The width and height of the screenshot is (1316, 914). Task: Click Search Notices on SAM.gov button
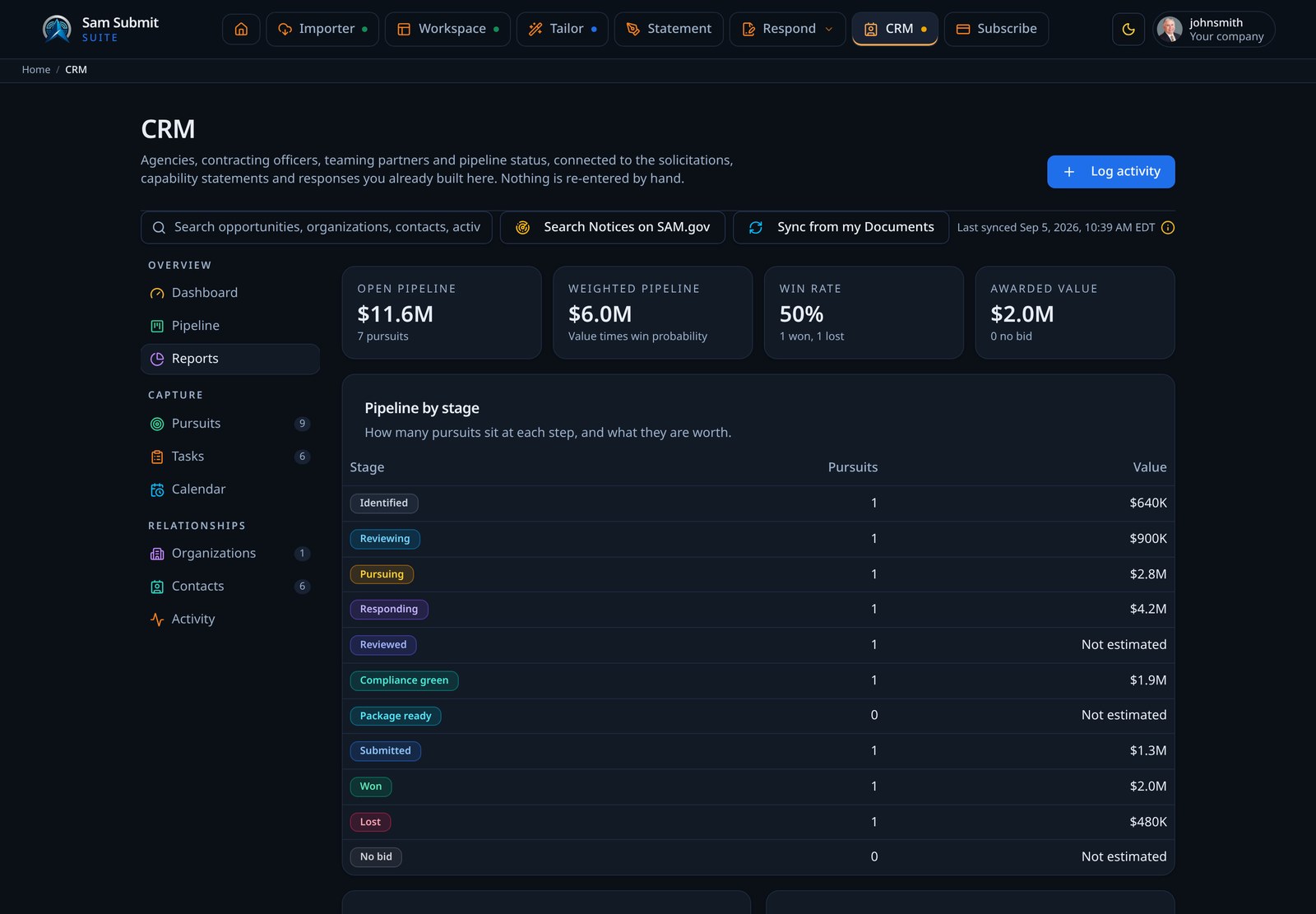613,228
